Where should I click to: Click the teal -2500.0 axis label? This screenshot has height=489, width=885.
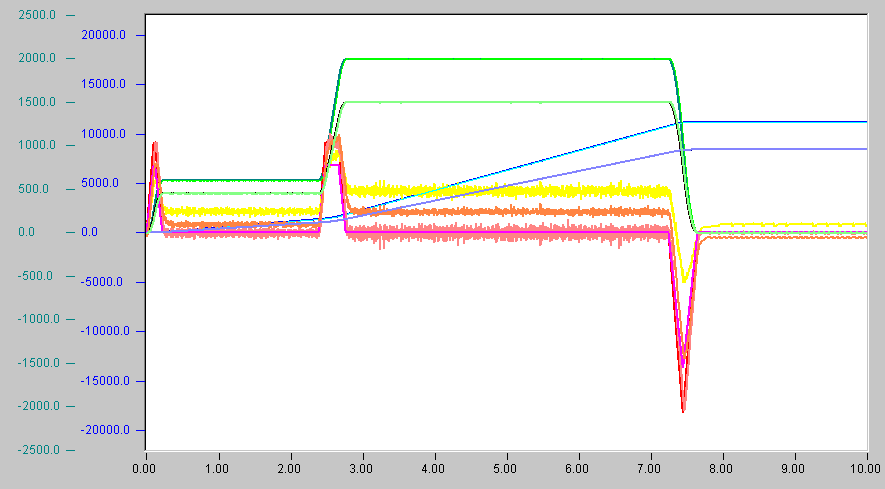pos(38,450)
